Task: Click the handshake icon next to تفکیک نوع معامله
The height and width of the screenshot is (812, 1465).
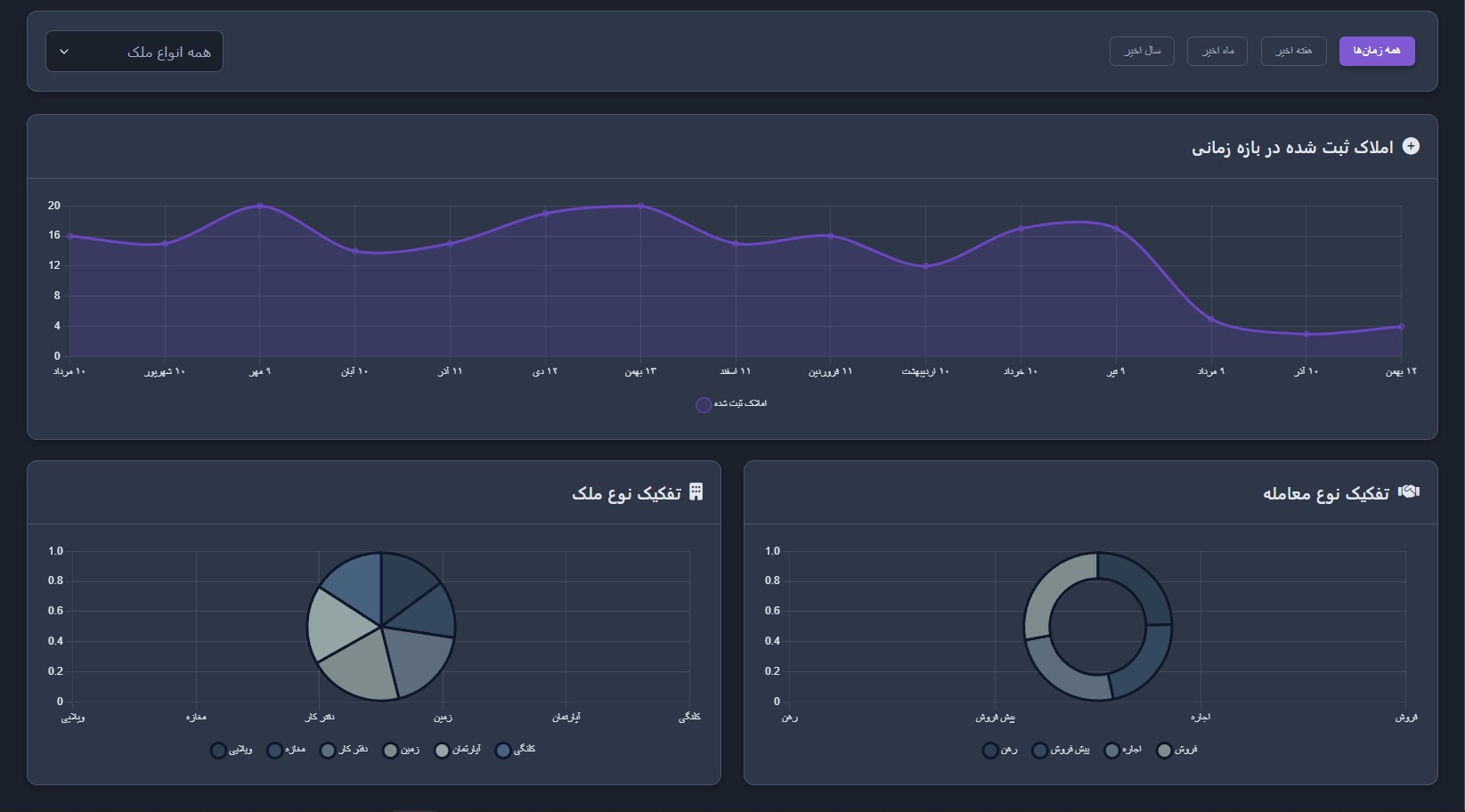Action: click(x=1409, y=491)
